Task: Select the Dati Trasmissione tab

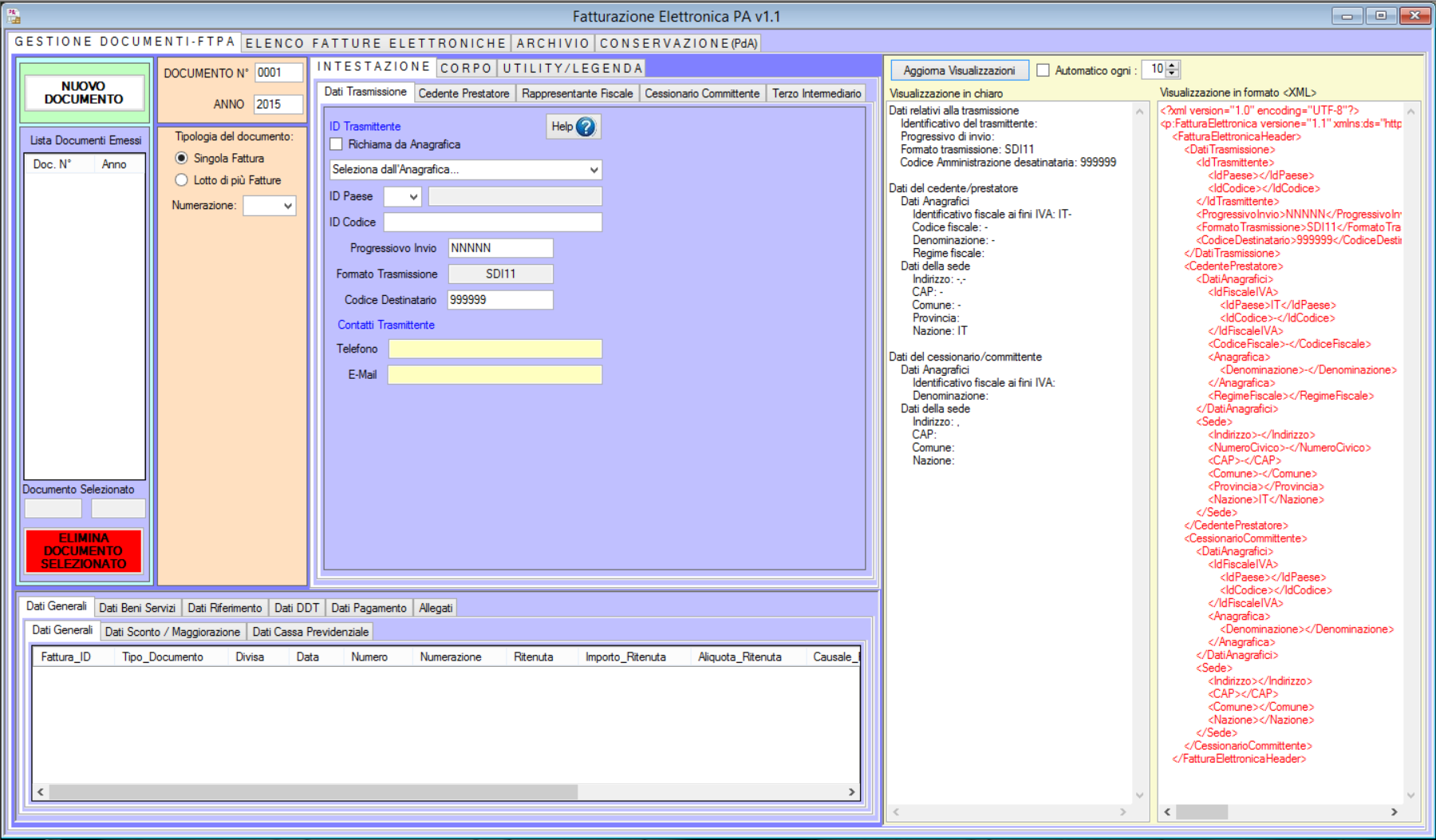Action: [365, 92]
